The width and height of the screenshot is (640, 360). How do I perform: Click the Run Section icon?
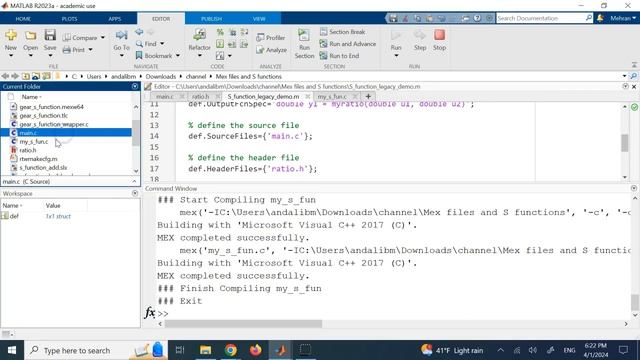point(304,35)
